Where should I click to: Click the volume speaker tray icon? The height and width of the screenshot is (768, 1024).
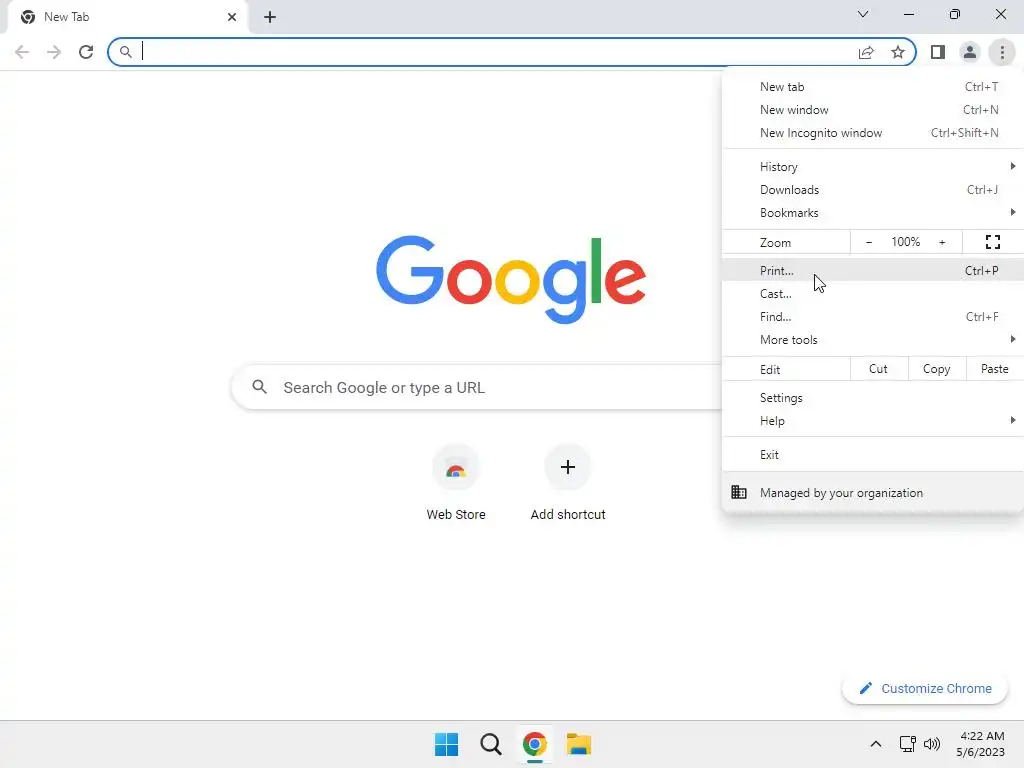click(x=932, y=744)
